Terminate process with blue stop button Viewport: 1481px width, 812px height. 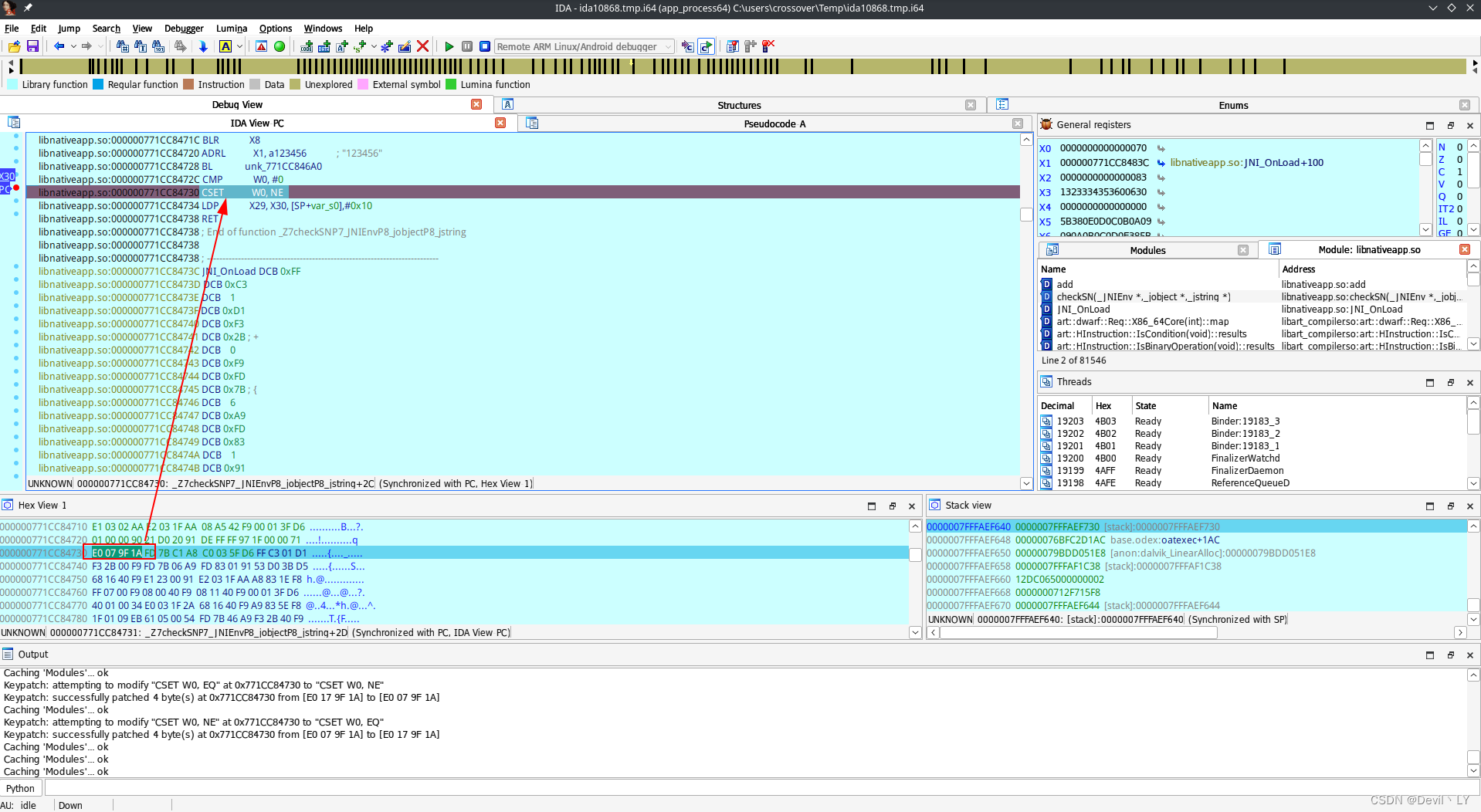tap(485, 46)
